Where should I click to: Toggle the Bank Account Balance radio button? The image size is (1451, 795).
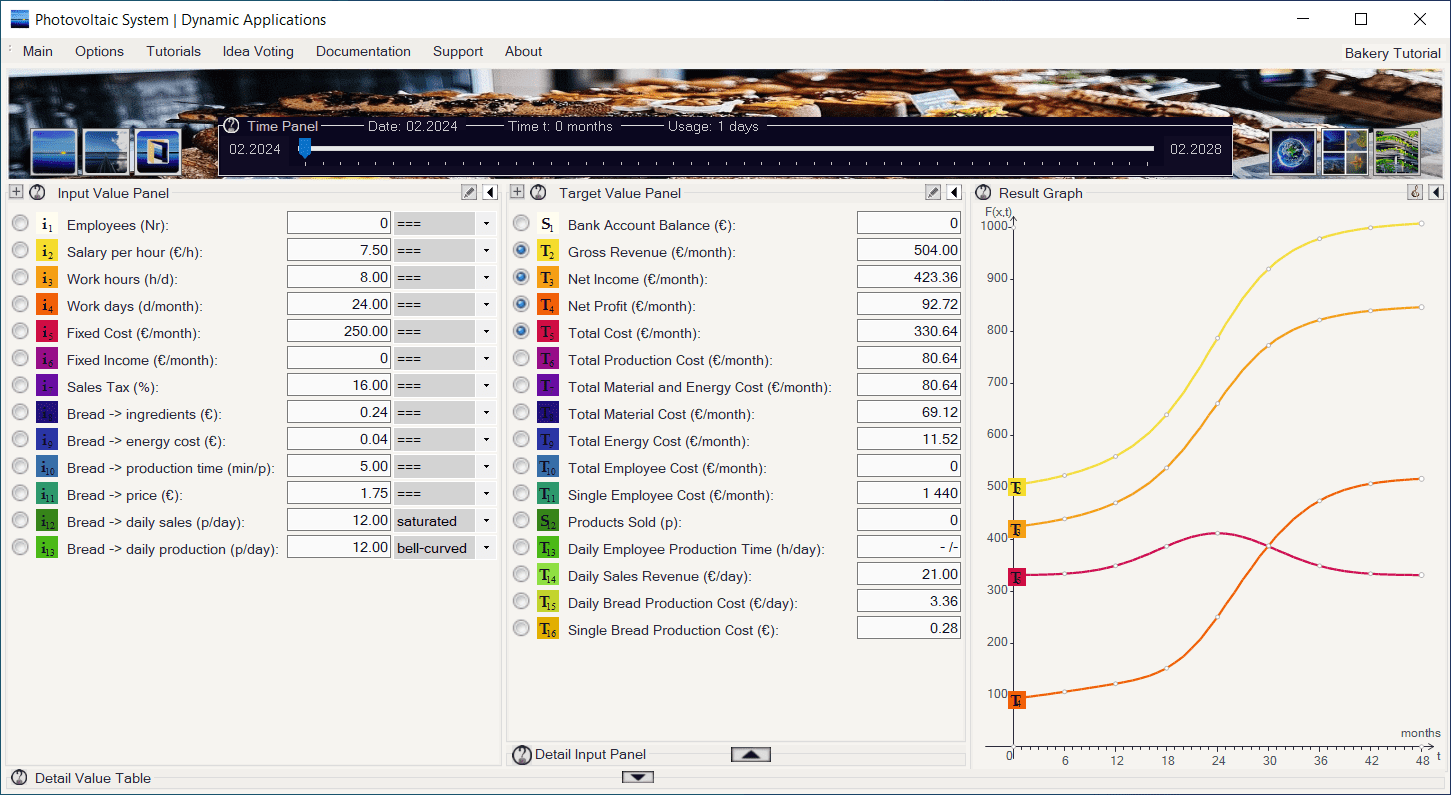pos(520,224)
